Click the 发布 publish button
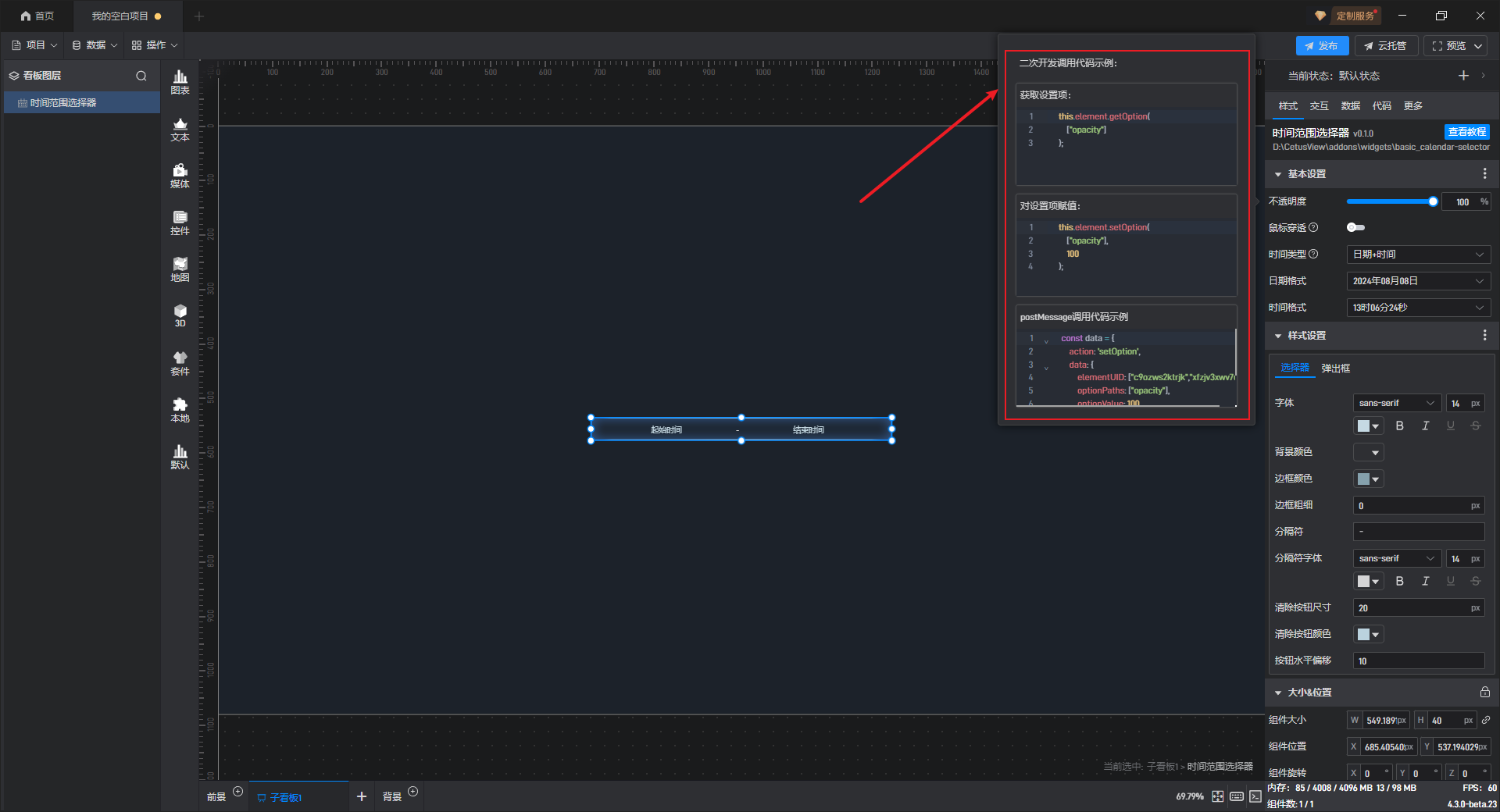The height and width of the screenshot is (812, 1500). 1321,46
